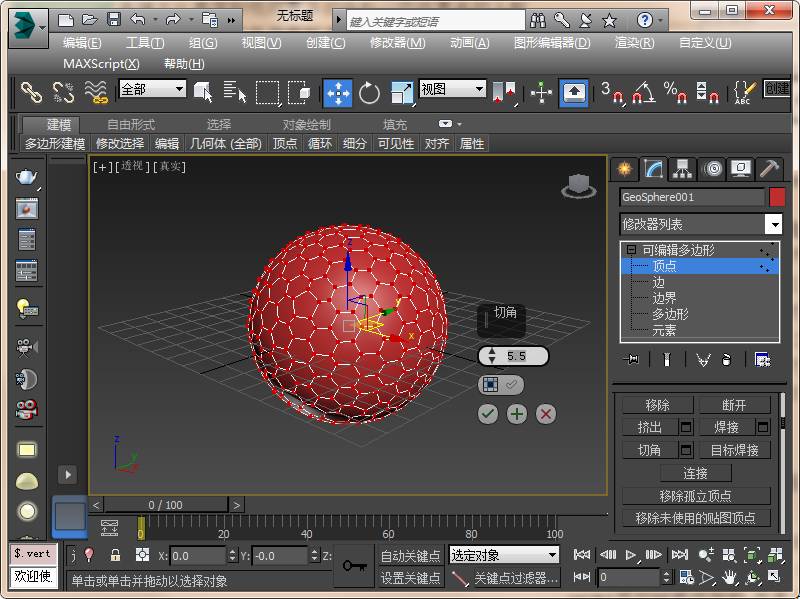Select the Move tool in toolbar
This screenshot has height=599, width=800.
tap(337, 93)
